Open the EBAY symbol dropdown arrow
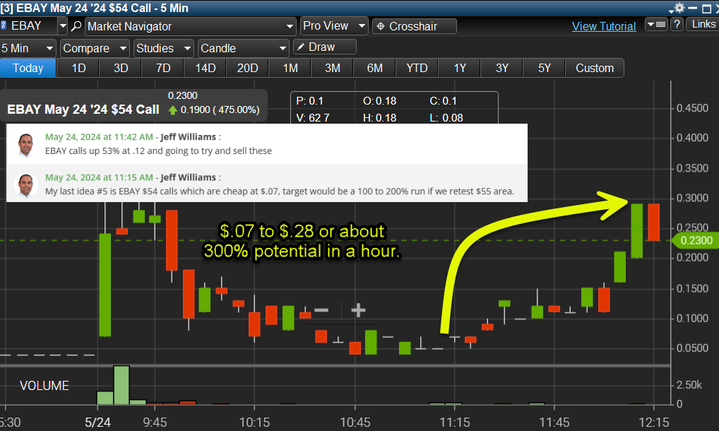Viewport: 719px width, 431px height. click(x=63, y=26)
